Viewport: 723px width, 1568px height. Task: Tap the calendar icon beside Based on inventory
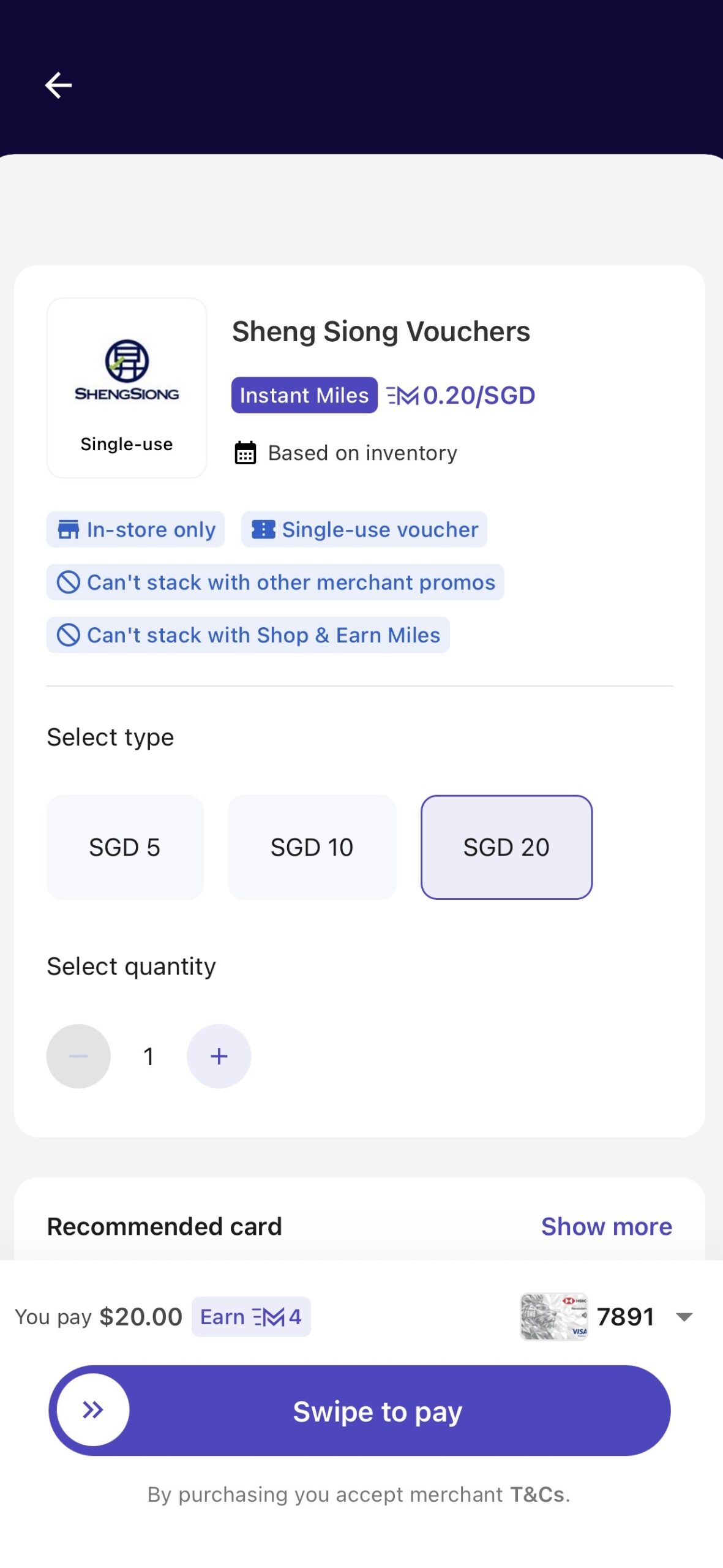tap(245, 453)
